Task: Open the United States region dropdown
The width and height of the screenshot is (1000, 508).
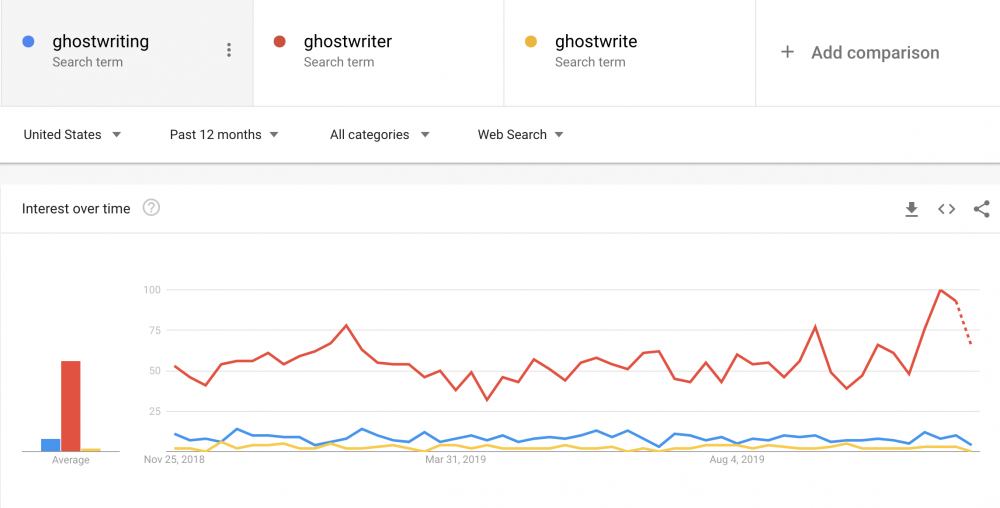Action: [x=72, y=135]
